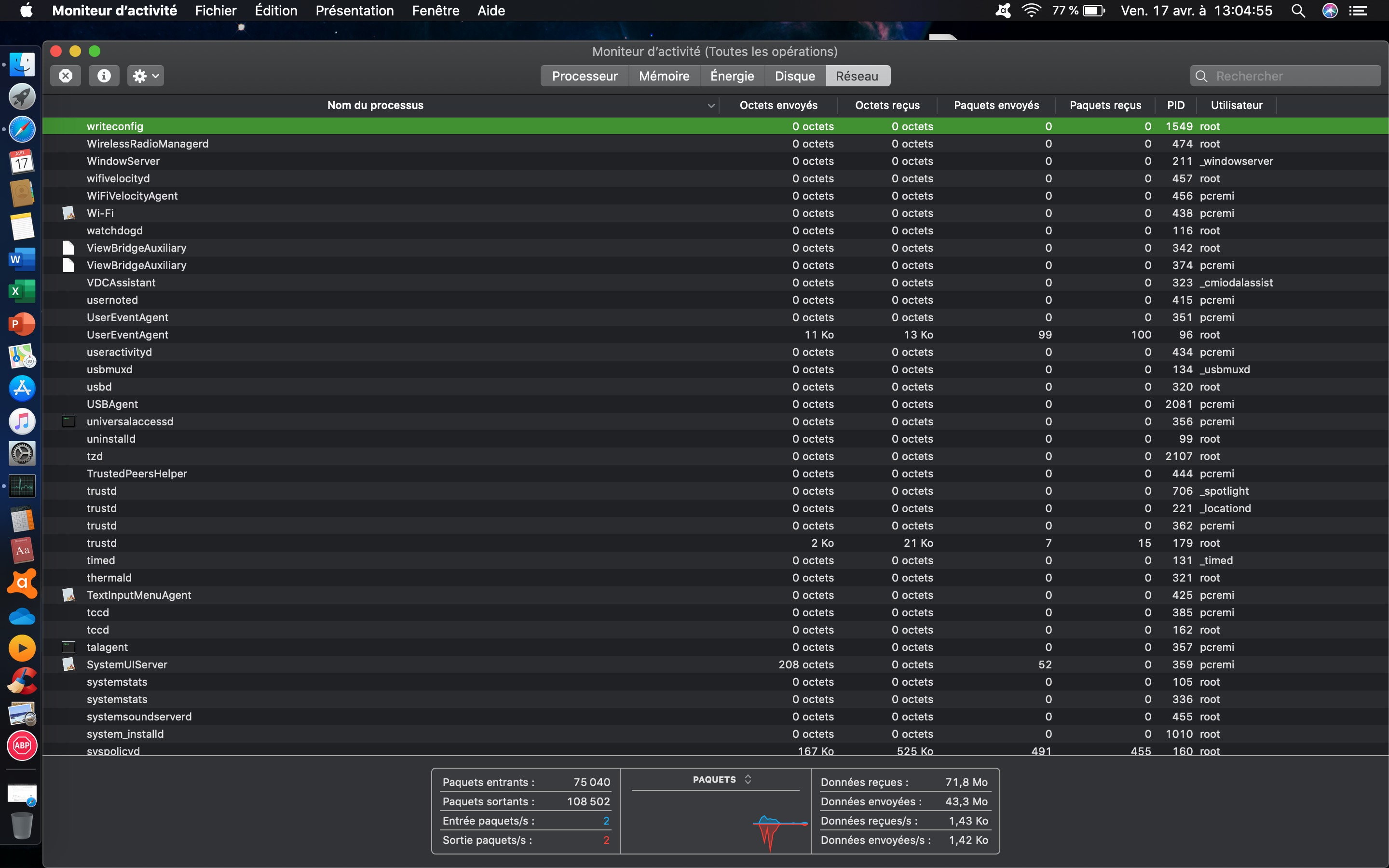Launch Microsoft Word from the Dock
1389x868 pixels.
coord(22,259)
